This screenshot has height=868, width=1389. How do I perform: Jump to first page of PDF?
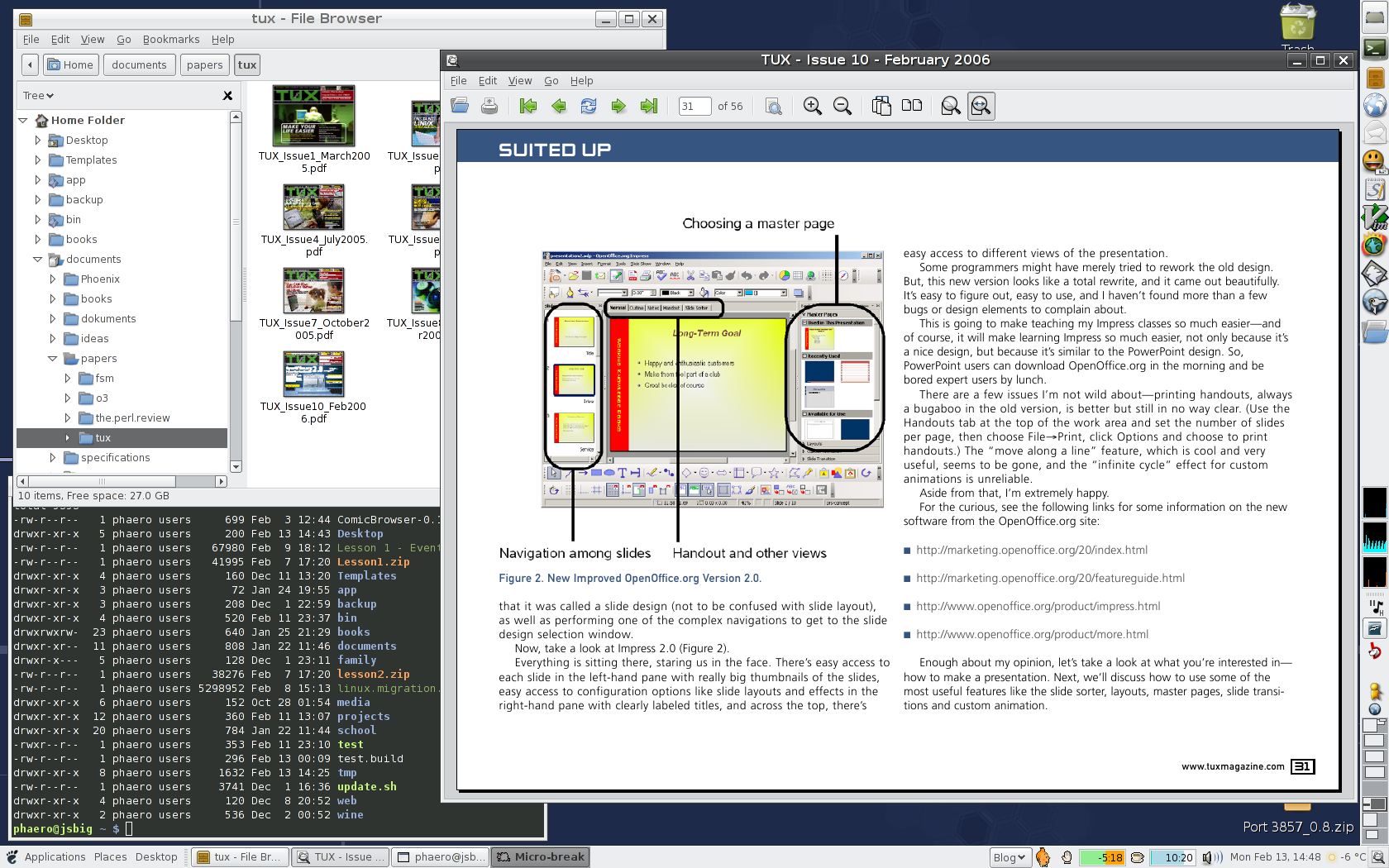click(528, 106)
